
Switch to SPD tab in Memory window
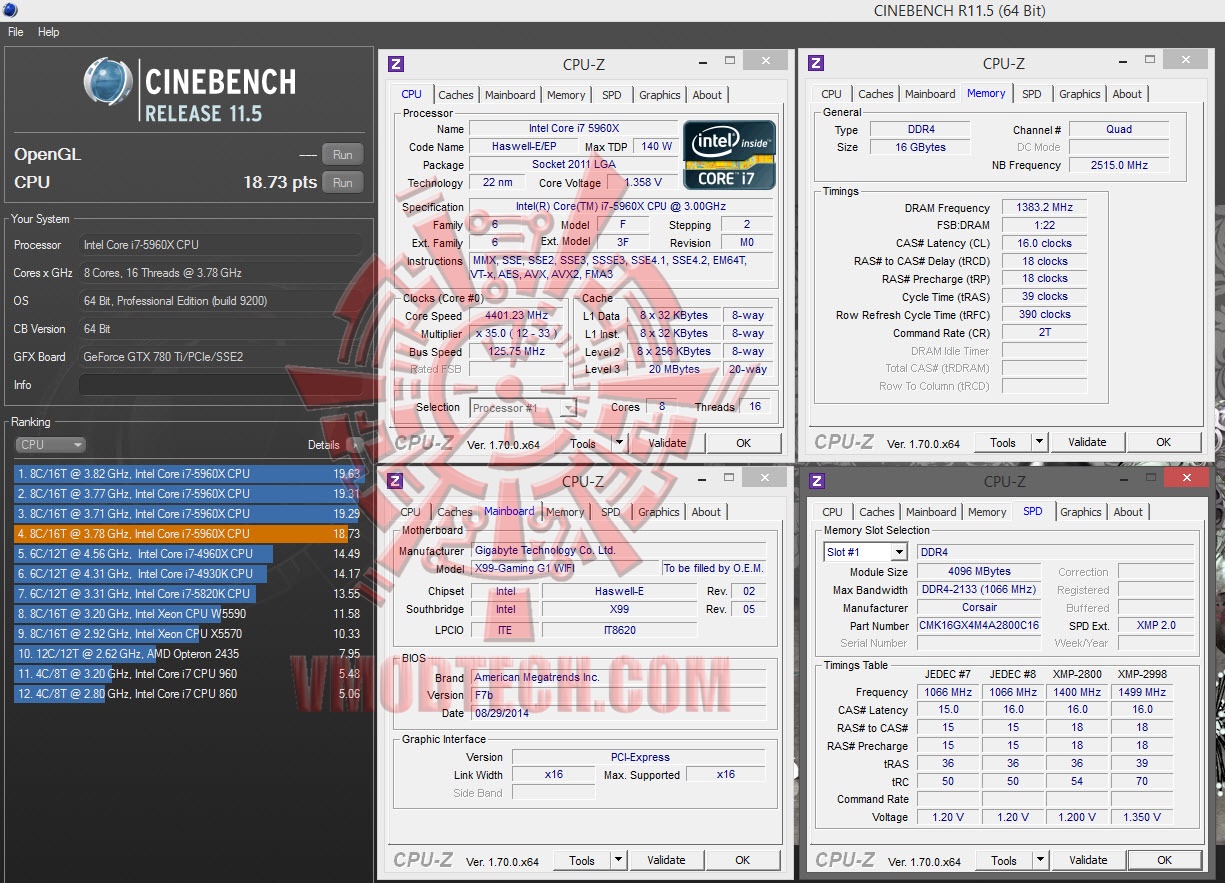(1032, 94)
